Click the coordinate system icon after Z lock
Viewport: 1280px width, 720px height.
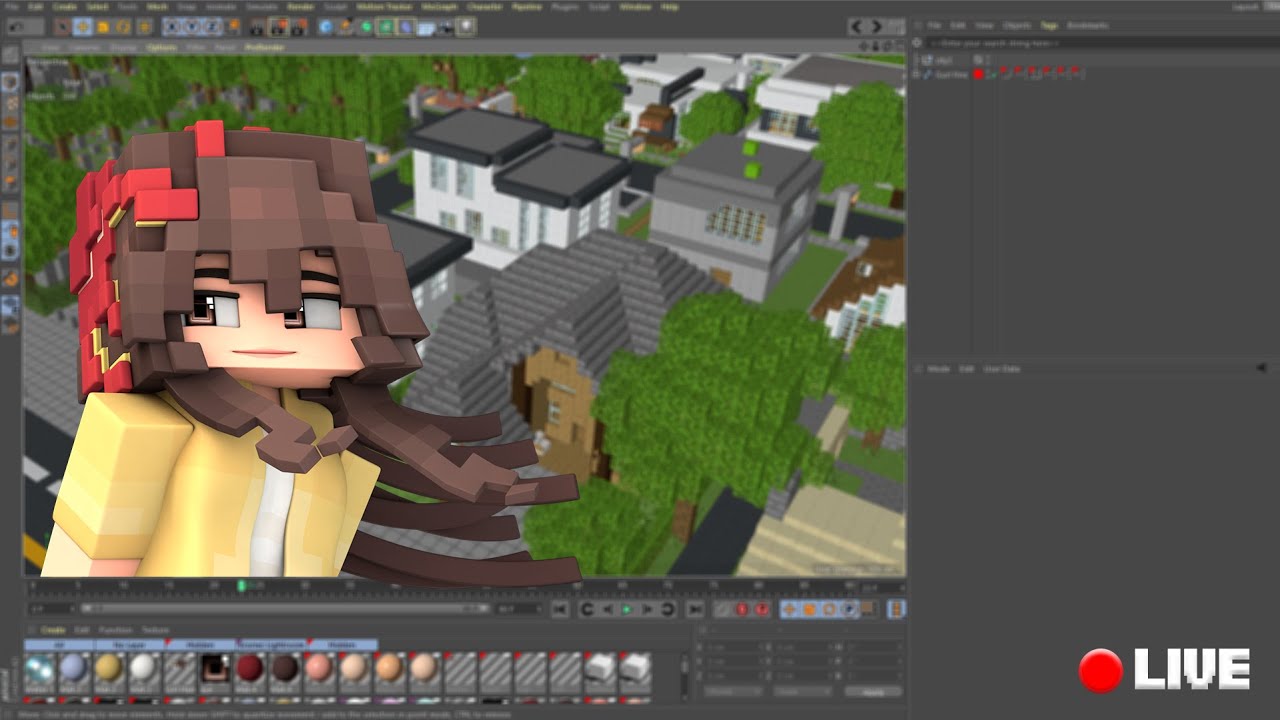[234, 27]
